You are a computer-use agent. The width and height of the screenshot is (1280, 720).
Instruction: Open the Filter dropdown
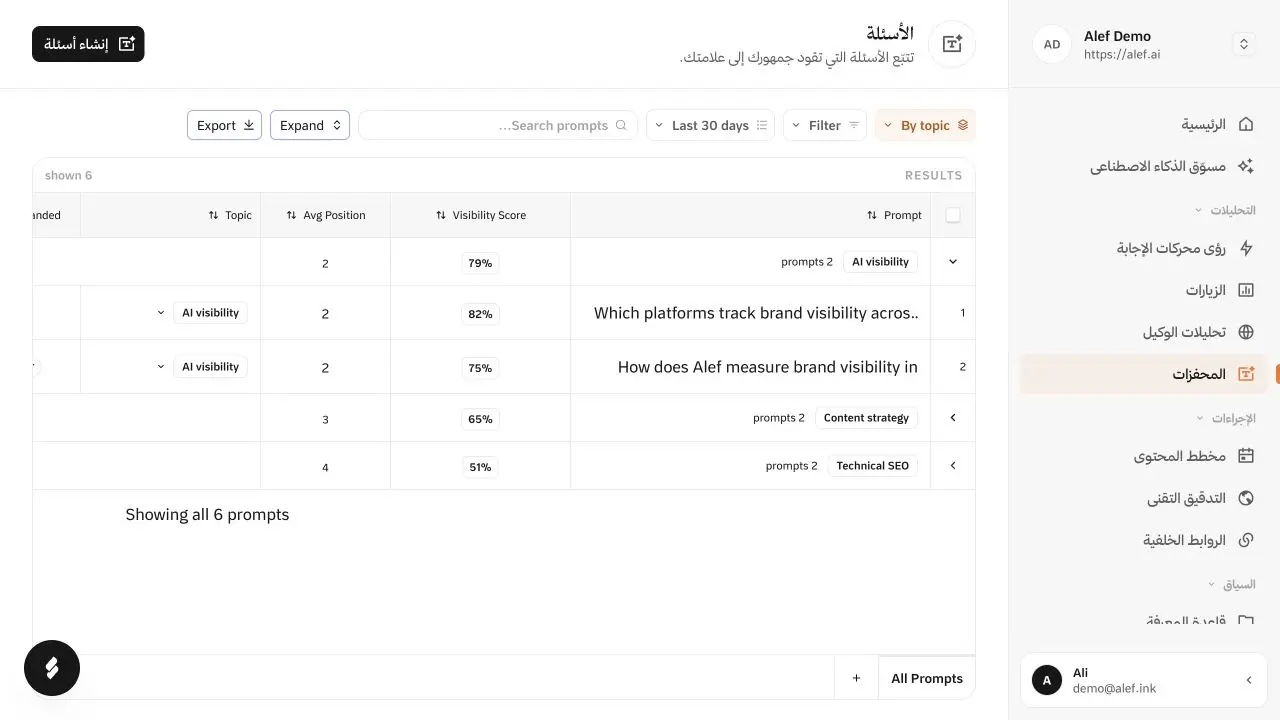pyautogui.click(x=825, y=125)
